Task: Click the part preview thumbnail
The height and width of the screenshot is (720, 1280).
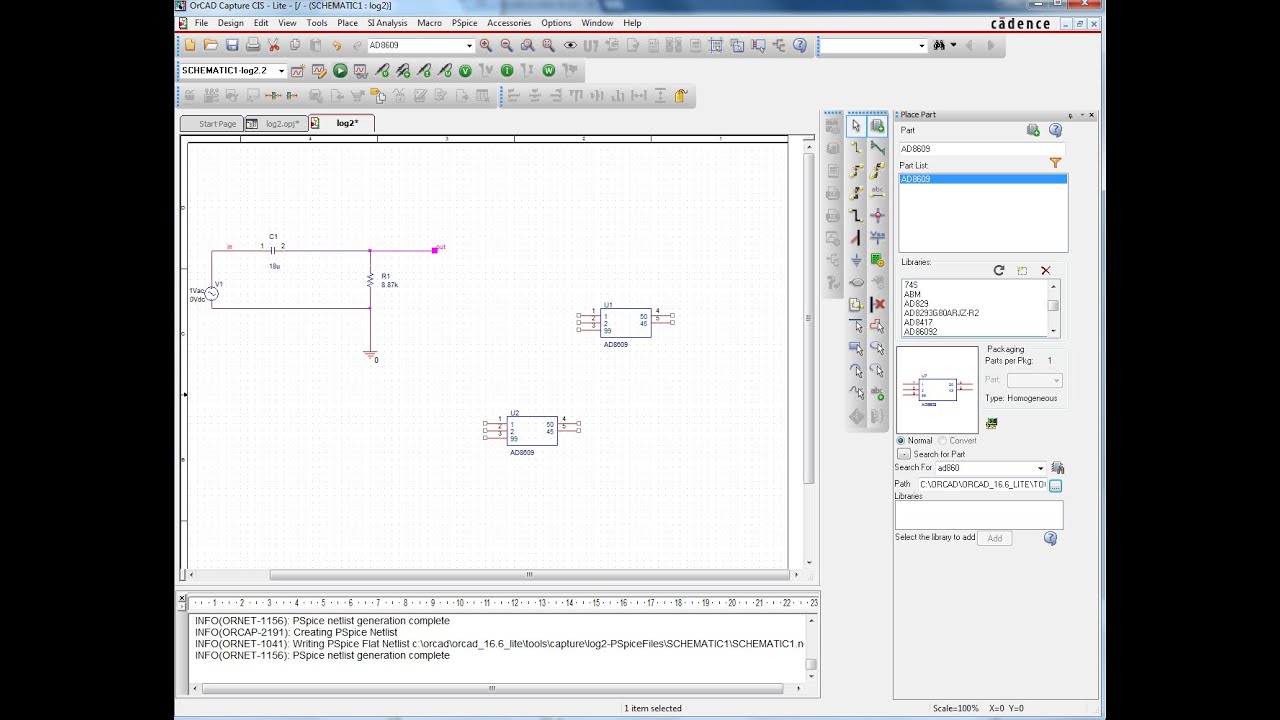Action: [937, 390]
